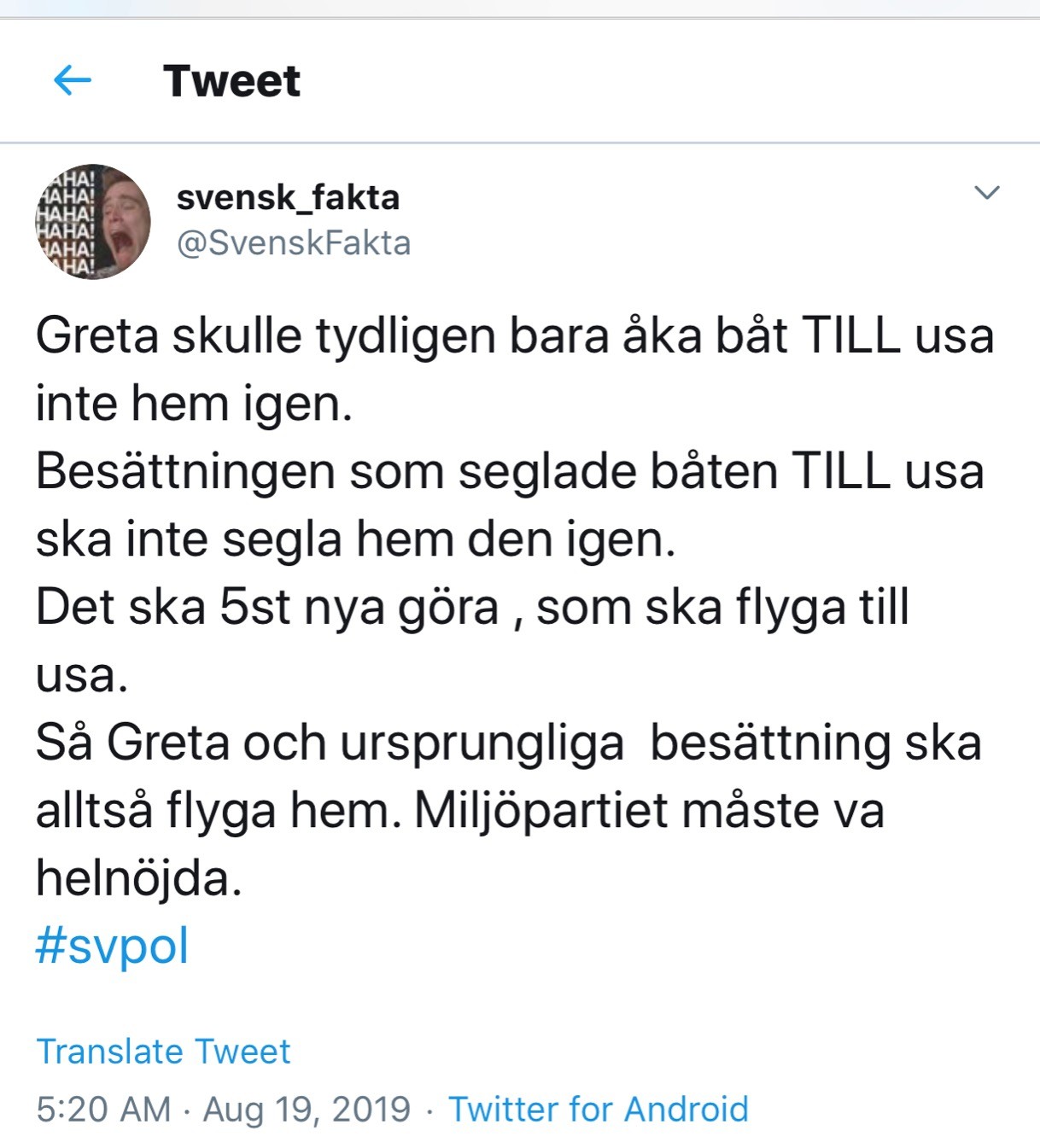The width and height of the screenshot is (1040, 1148).
Task: Click the 5:20 AM timestamp
Action: point(103,1110)
